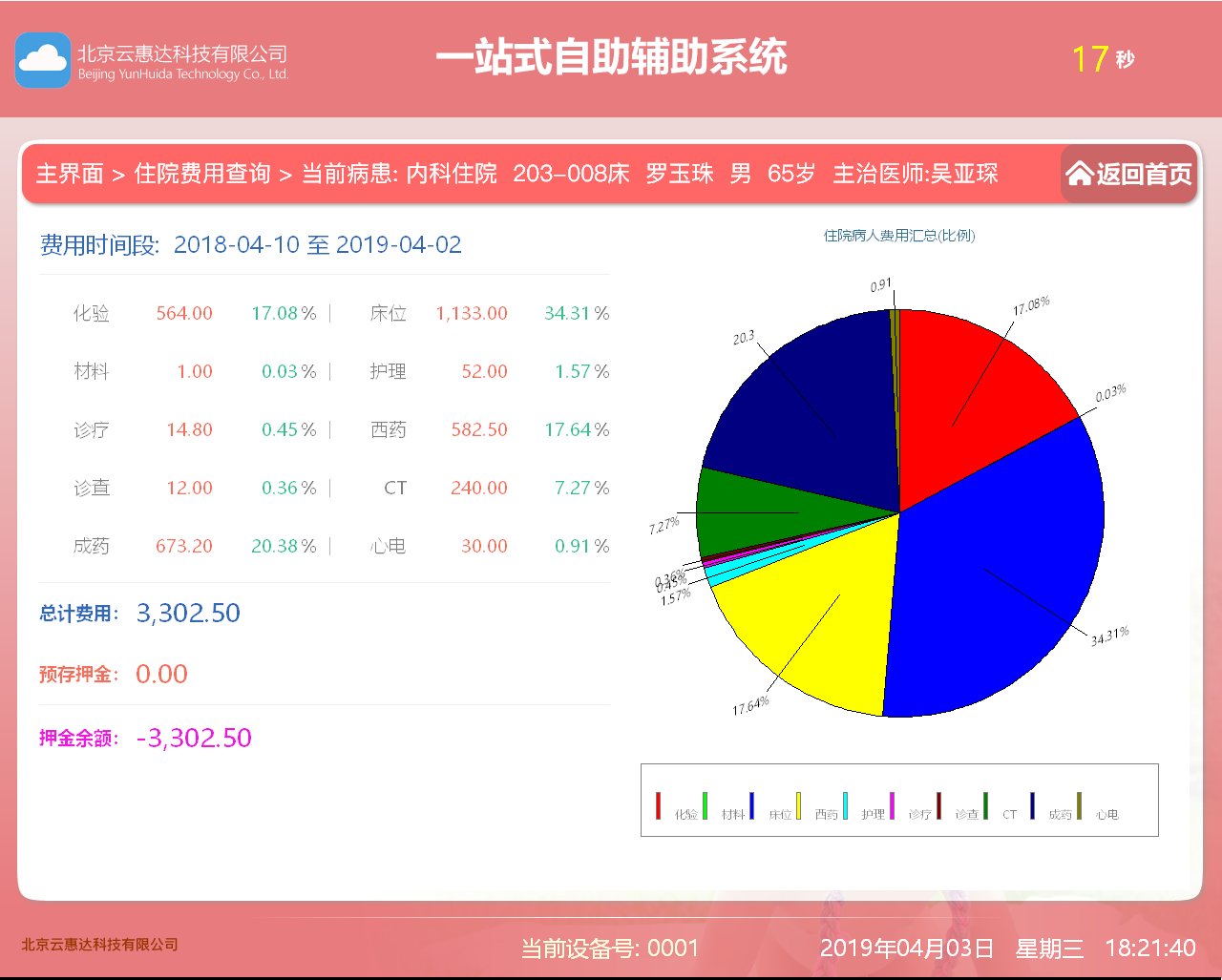The height and width of the screenshot is (980, 1222).
Task: Click total fee value 3,302.50
Action: [188, 613]
